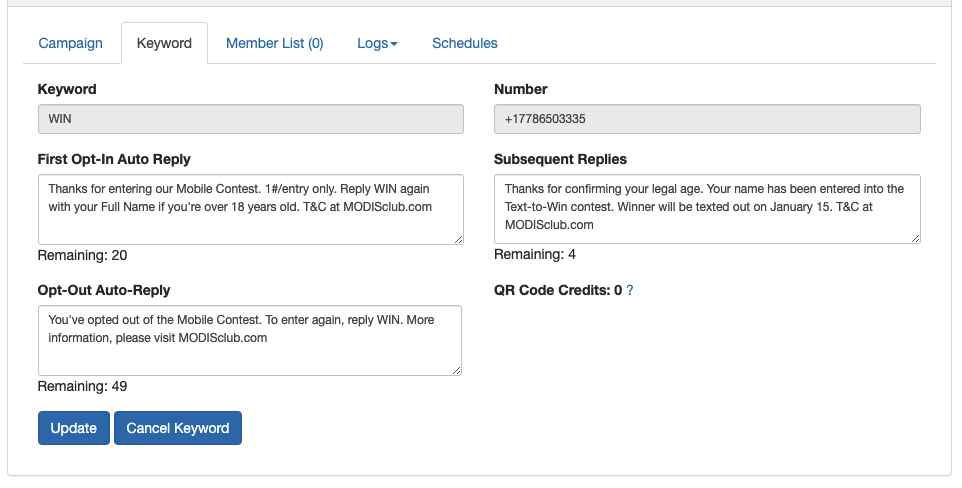Grab the Opt-Out Auto-Reply textarea resize handle
This screenshot has width=962, height=488.
(456, 370)
